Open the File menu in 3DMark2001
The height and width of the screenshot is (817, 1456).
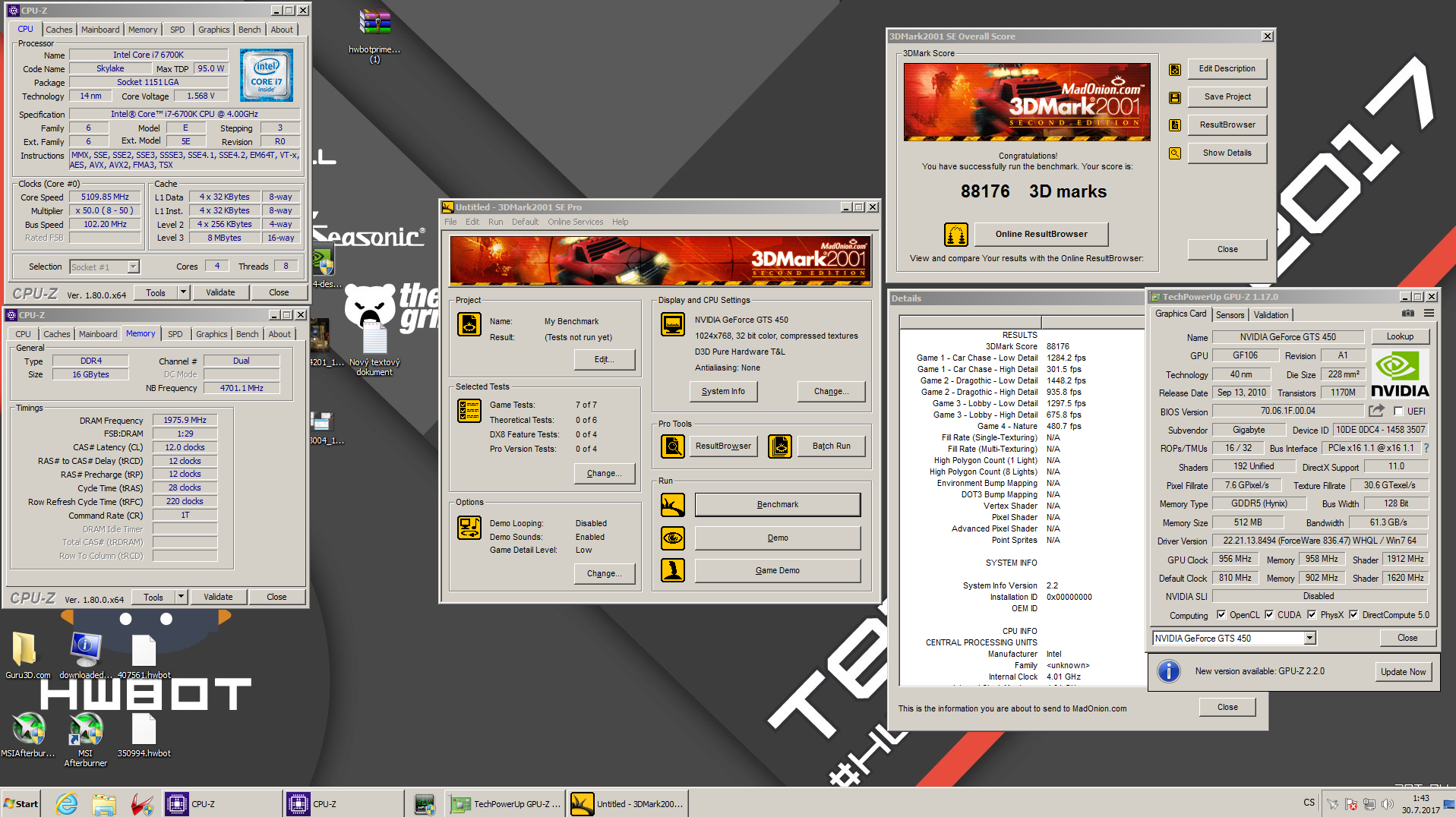pos(450,222)
